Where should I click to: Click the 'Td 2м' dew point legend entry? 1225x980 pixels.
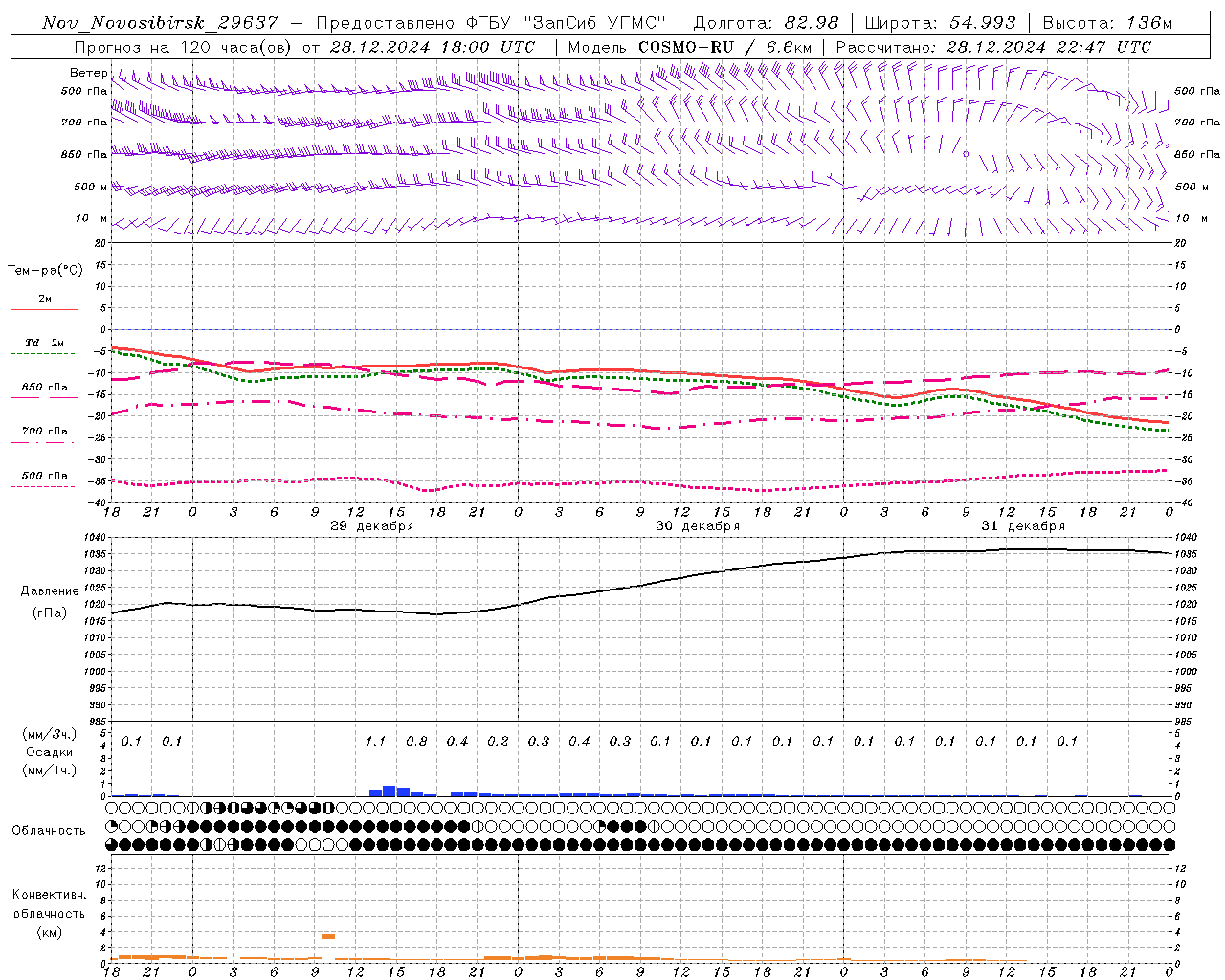(x=45, y=343)
